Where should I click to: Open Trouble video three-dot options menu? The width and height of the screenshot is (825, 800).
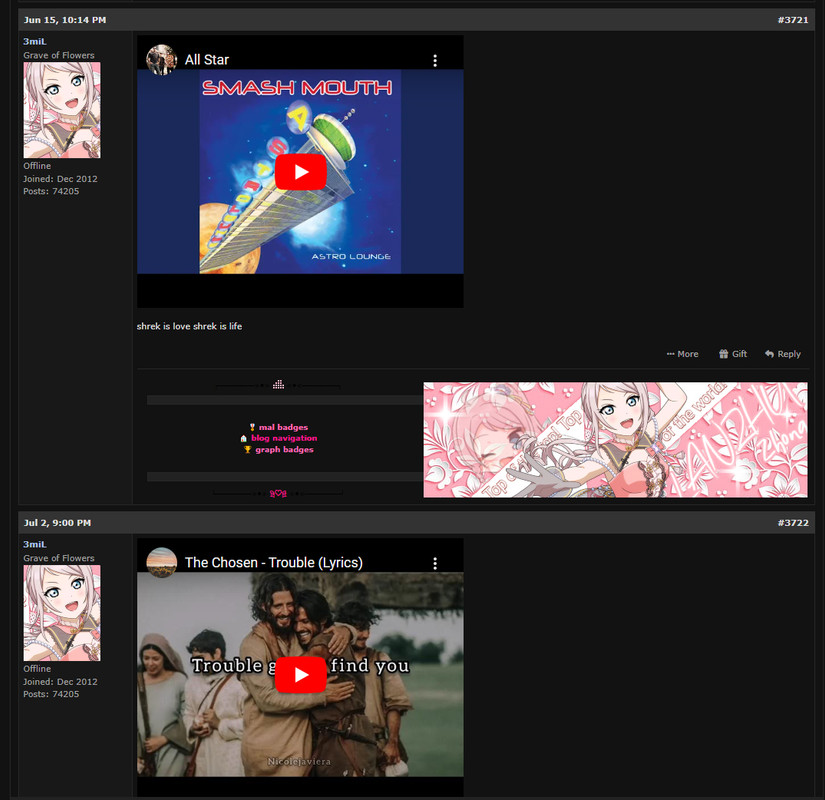pos(435,564)
